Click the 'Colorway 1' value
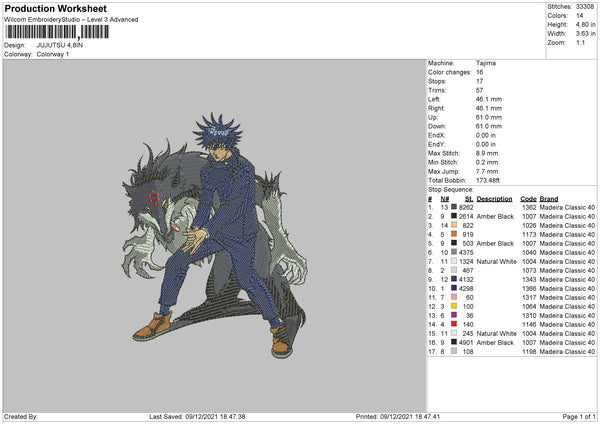600x424 pixels. 53,54
